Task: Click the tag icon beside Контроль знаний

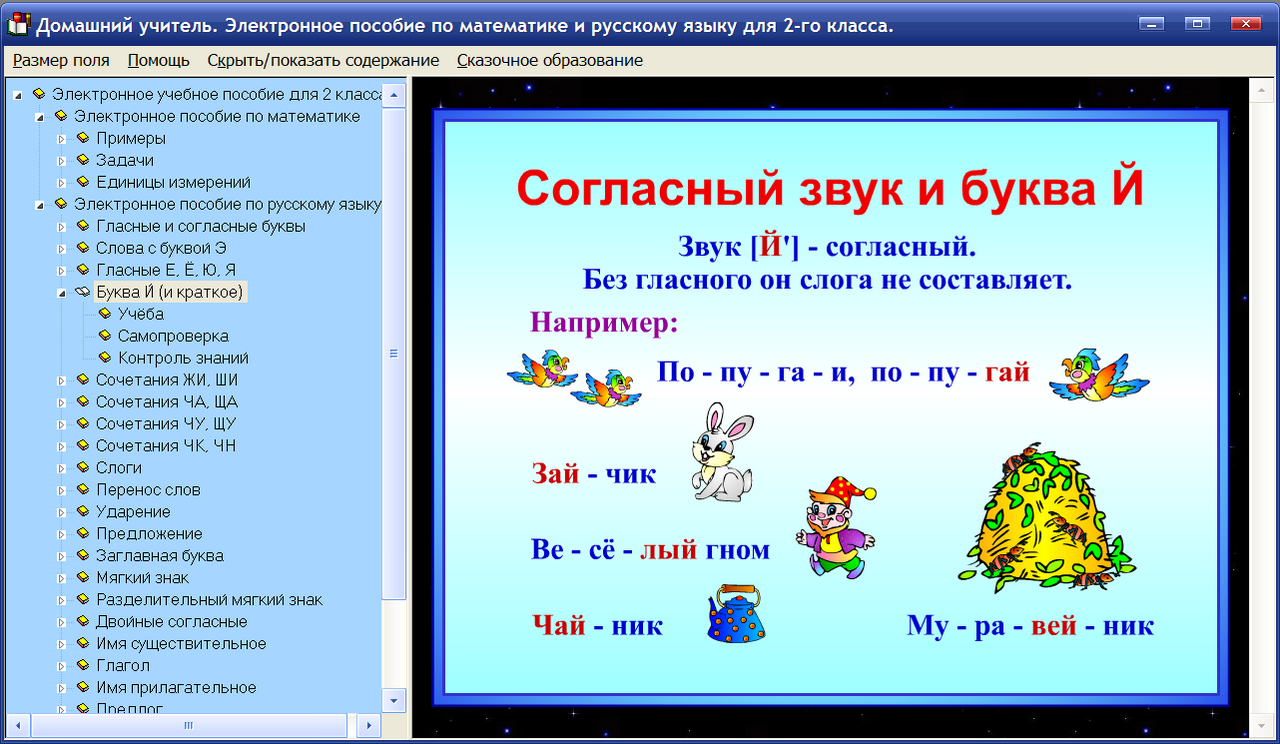Action: pos(106,358)
